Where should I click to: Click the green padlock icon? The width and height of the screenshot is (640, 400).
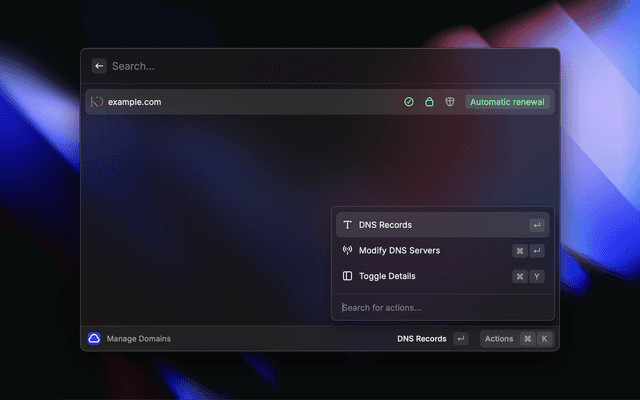tap(429, 102)
